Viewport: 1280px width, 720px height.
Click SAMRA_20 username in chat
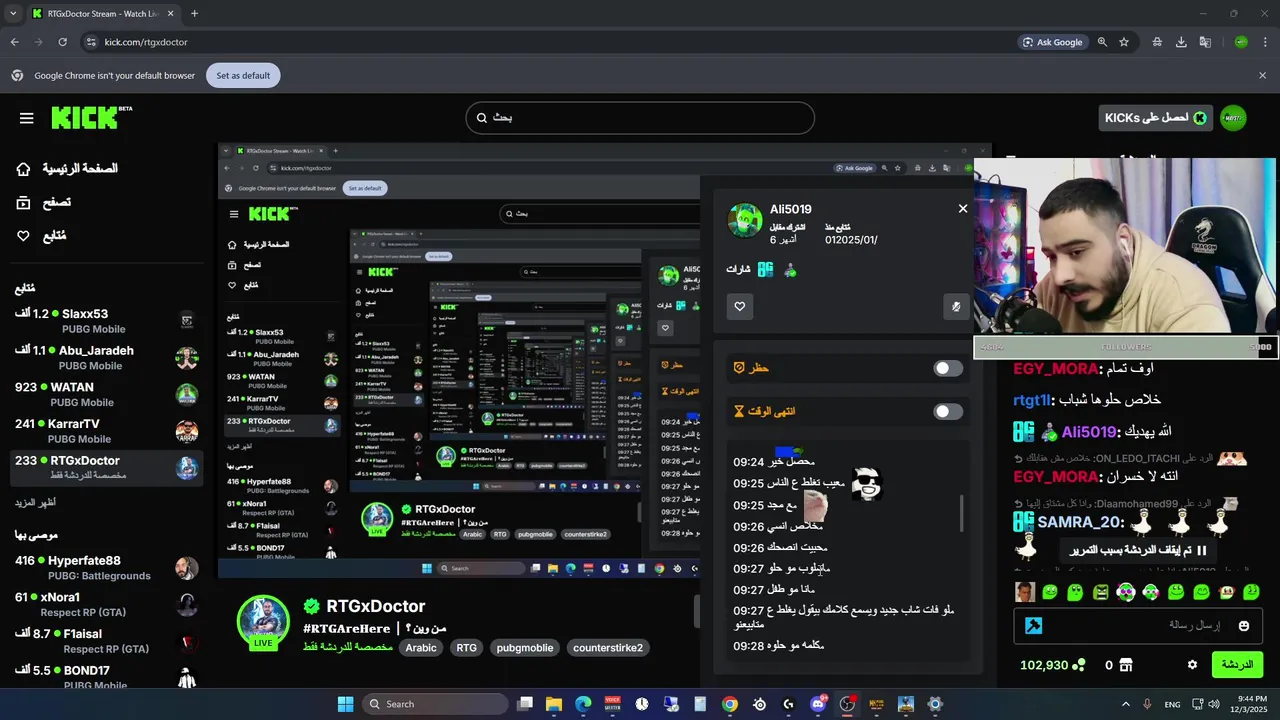1081,522
